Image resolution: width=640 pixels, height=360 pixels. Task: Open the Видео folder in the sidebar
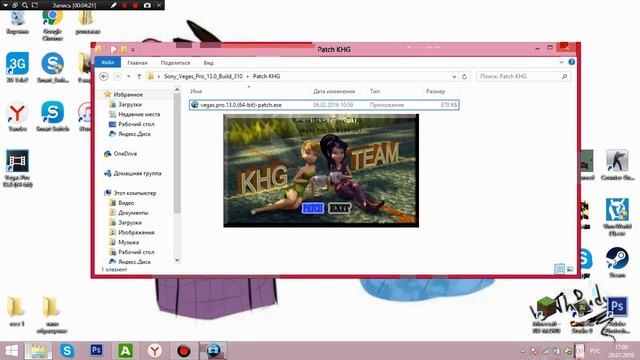tap(126, 203)
